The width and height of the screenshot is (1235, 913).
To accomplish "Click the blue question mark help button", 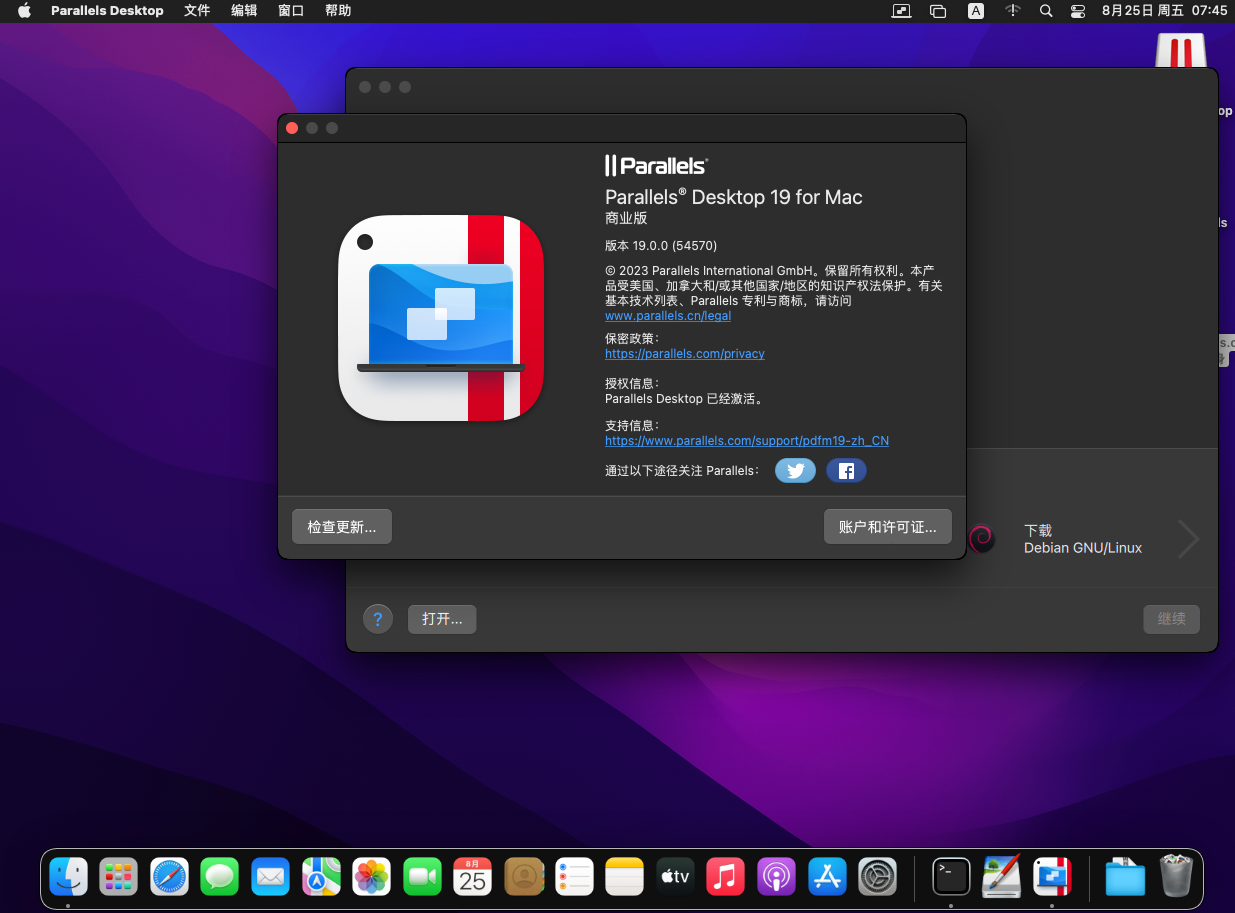I will [x=377, y=619].
